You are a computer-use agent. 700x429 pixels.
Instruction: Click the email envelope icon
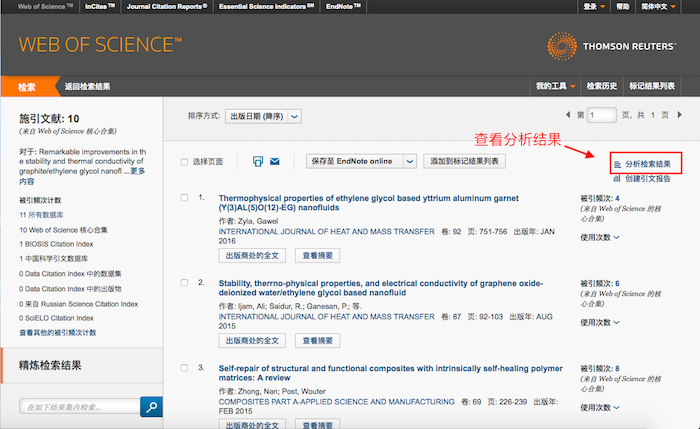pos(275,161)
